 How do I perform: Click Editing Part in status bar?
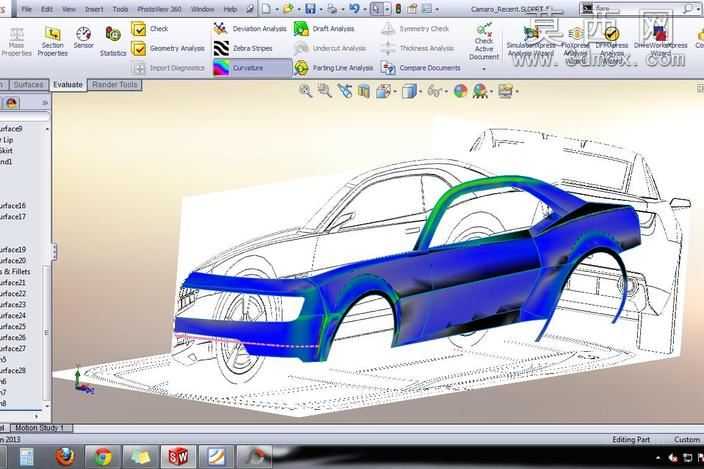[631, 439]
